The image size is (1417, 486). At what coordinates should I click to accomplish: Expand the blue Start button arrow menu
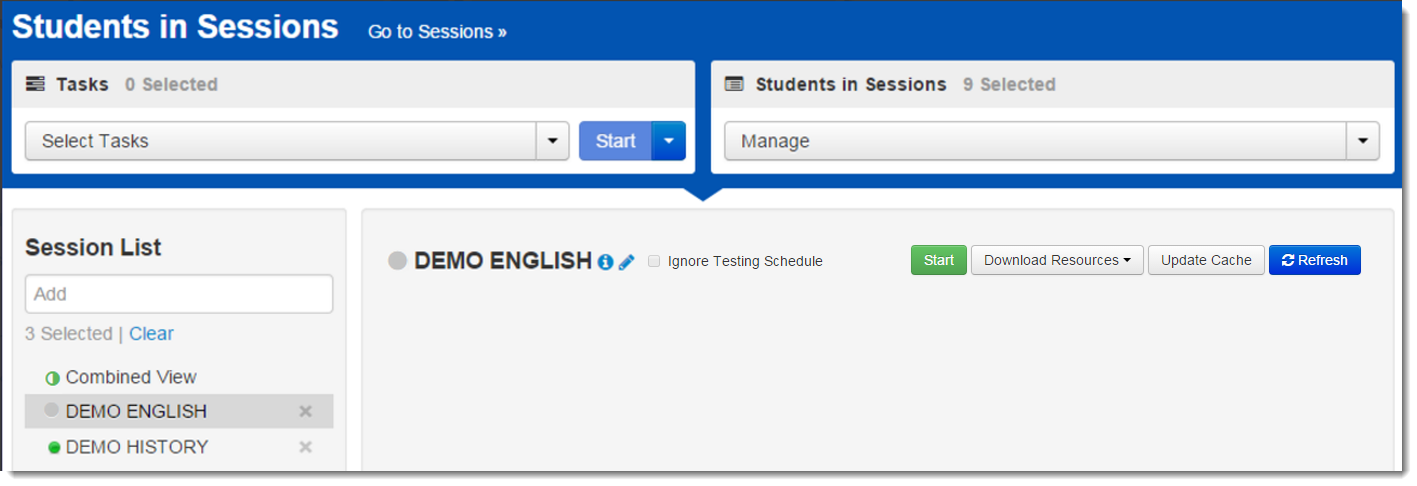669,141
